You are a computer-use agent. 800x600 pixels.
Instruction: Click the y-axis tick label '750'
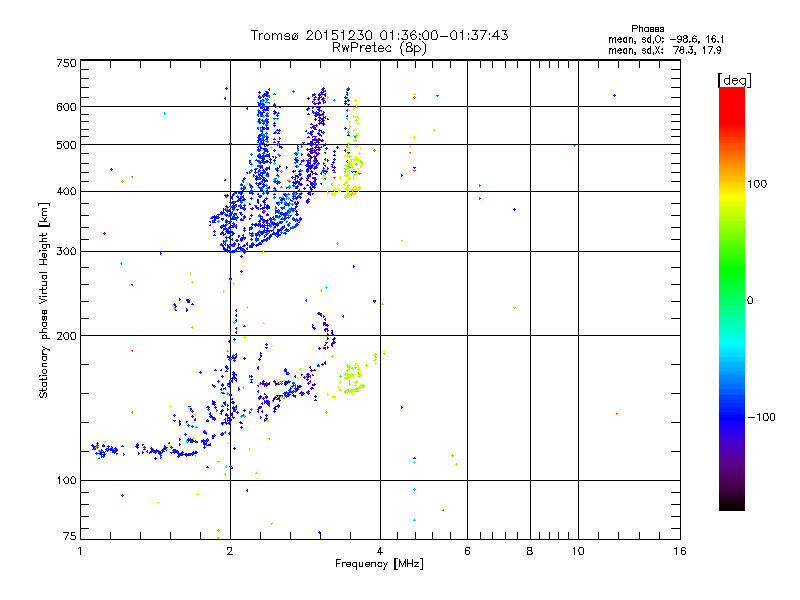pos(66,63)
